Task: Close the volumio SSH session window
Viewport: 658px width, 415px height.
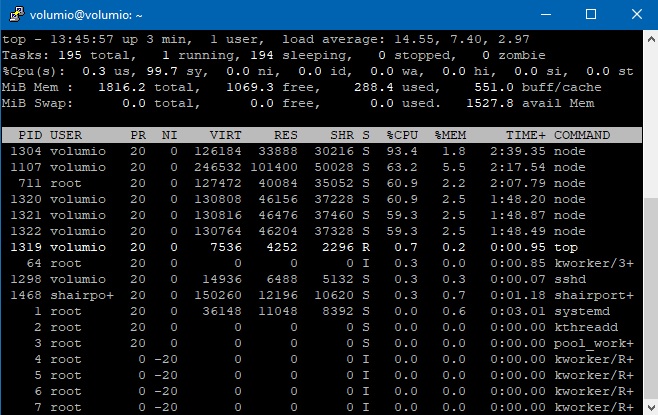Action: pos(635,14)
